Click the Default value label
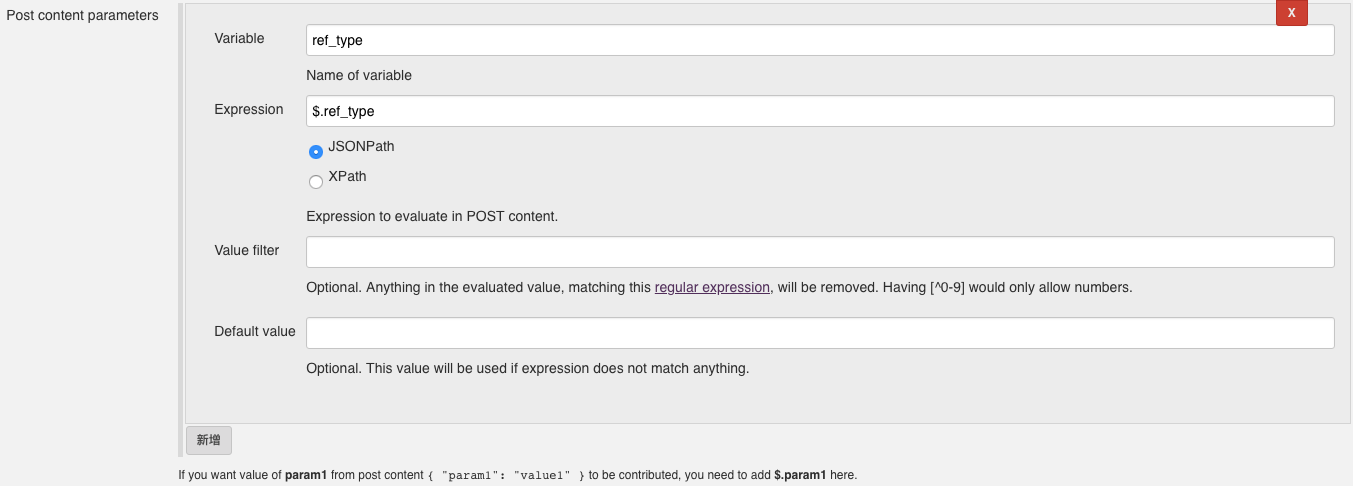The image size is (1353, 486). pos(255,331)
